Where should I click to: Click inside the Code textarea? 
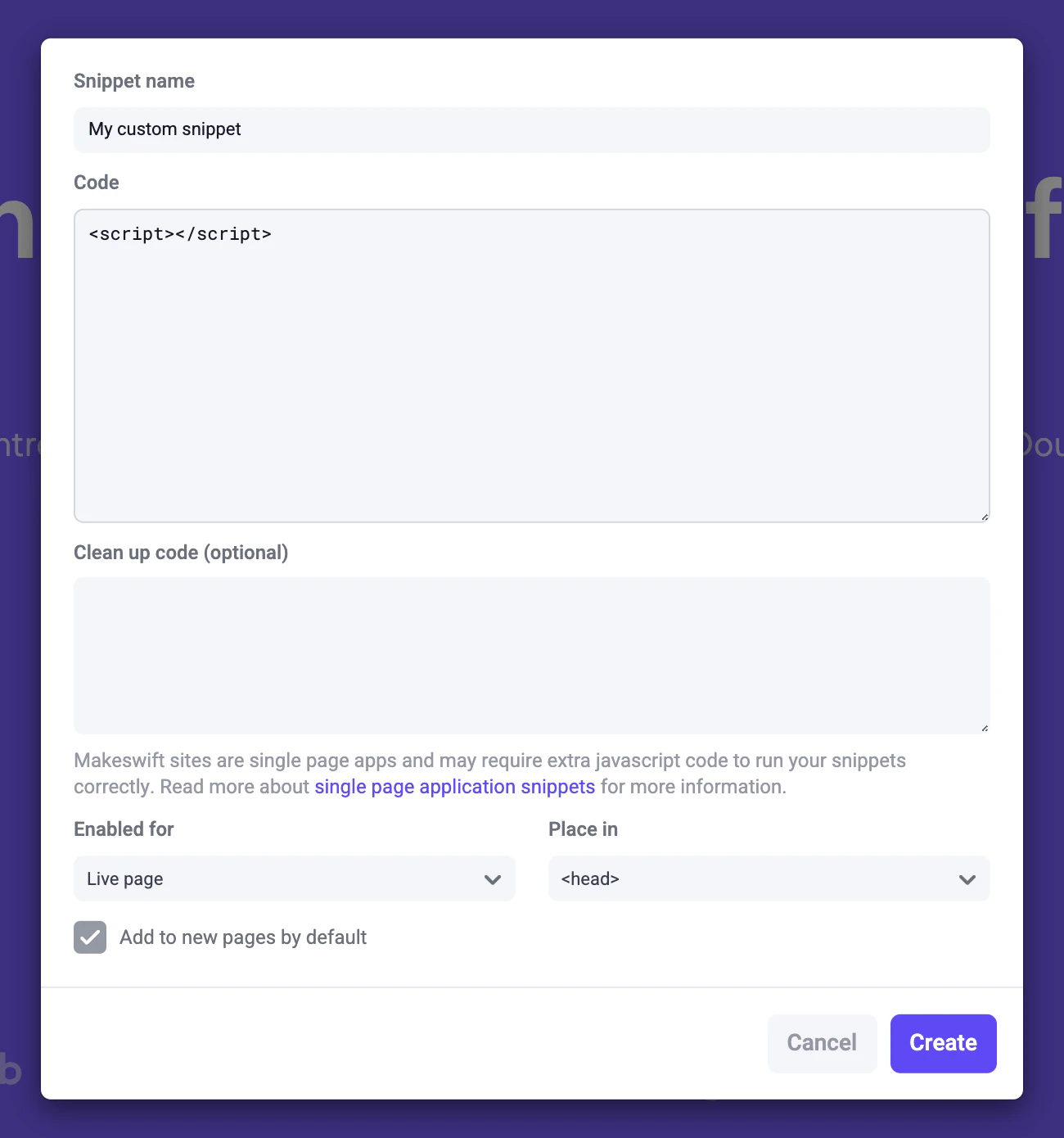pyautogui.click(x=532, y=364)
